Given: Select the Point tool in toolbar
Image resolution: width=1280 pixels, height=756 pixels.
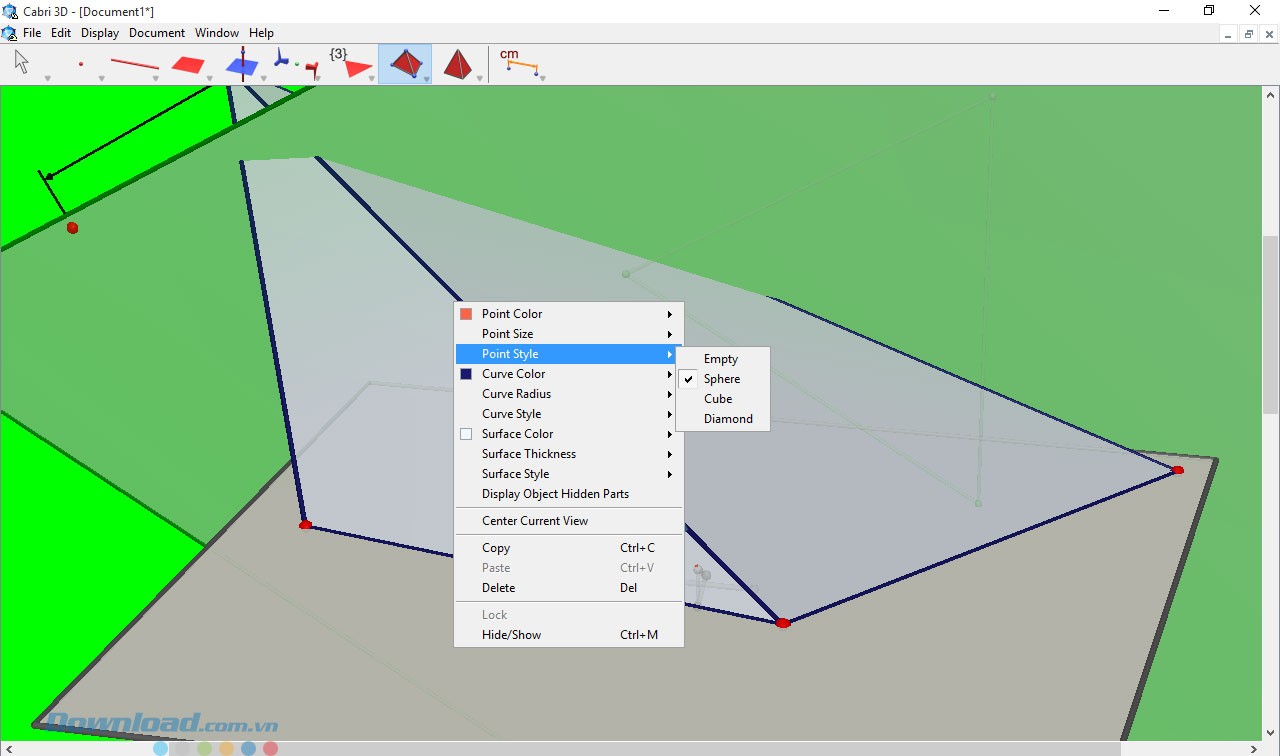Looking at the screenshot, I should (81, 64).
